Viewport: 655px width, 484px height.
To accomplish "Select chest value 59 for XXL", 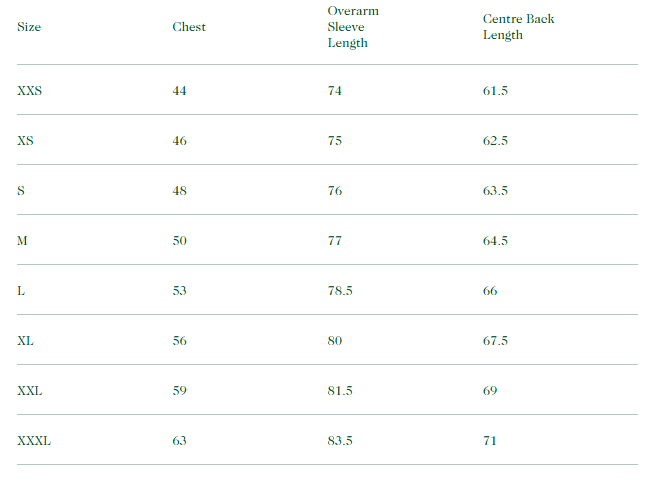I will click(x=180, y=391).
